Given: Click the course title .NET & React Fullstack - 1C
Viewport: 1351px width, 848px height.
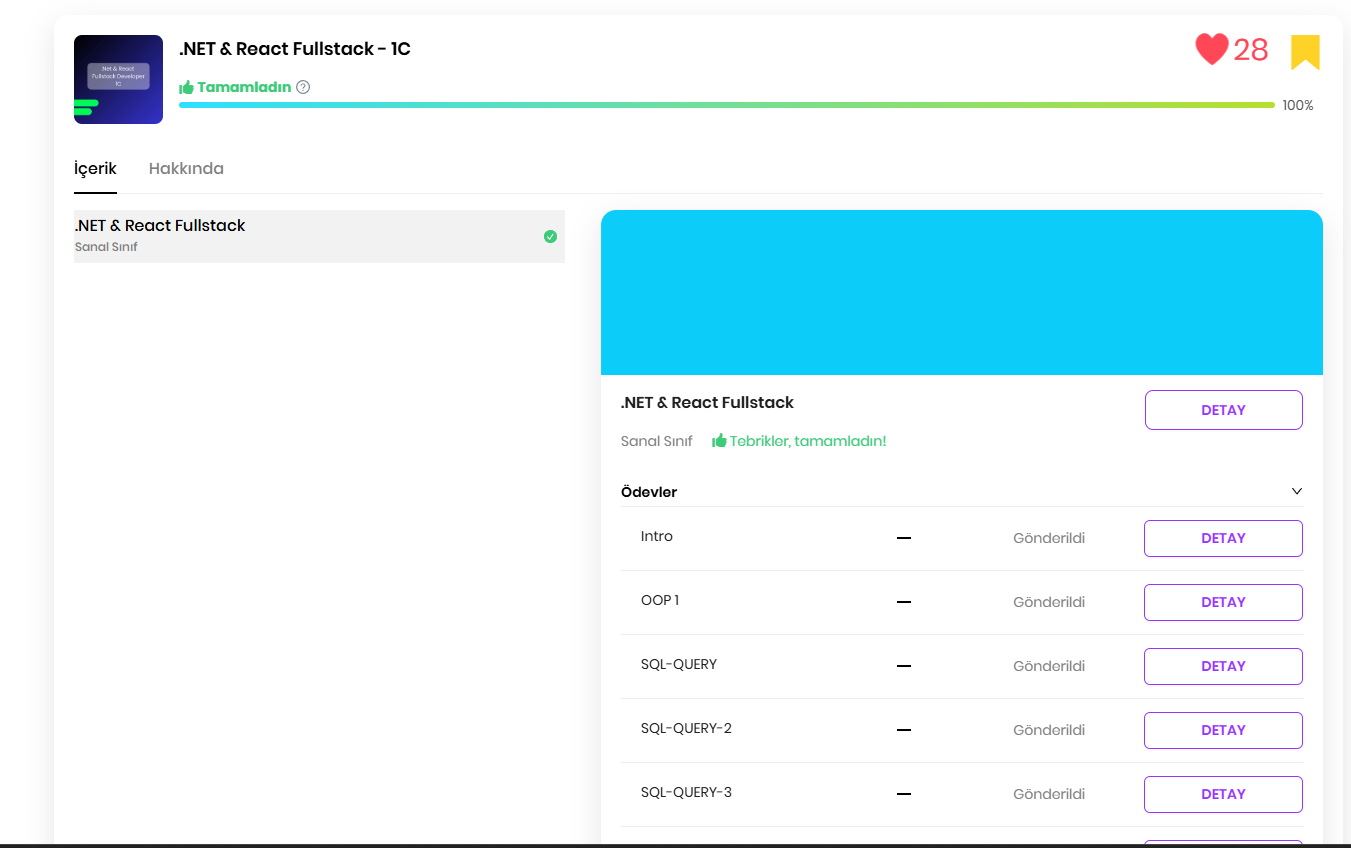Looking at the screenshot, I should click(295, 48).
